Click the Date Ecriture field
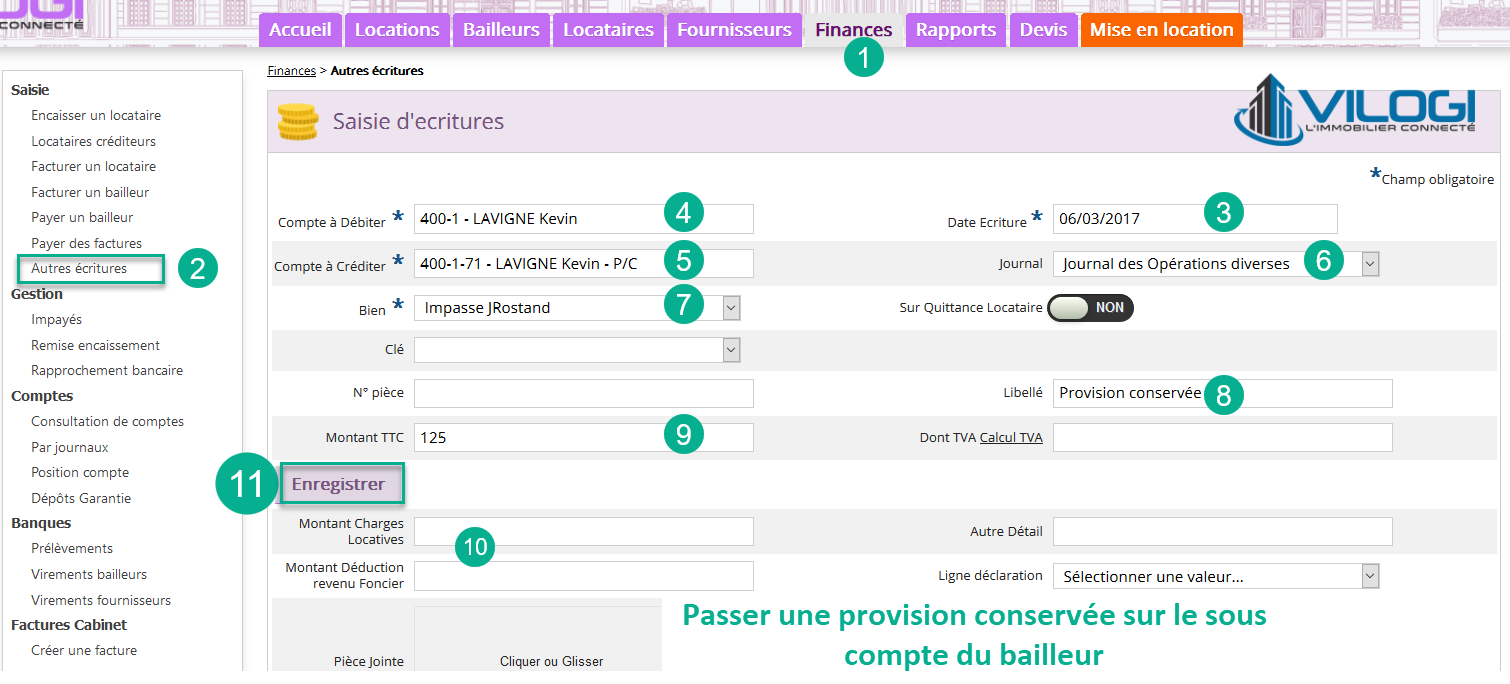This screenshot has width=1510, height=684. pyautogui.click(x=1195, y=219)
